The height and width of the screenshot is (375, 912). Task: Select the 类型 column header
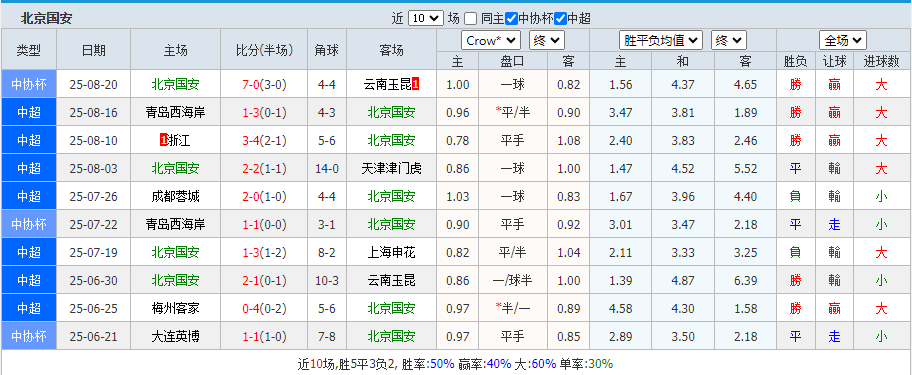(28, 50)
